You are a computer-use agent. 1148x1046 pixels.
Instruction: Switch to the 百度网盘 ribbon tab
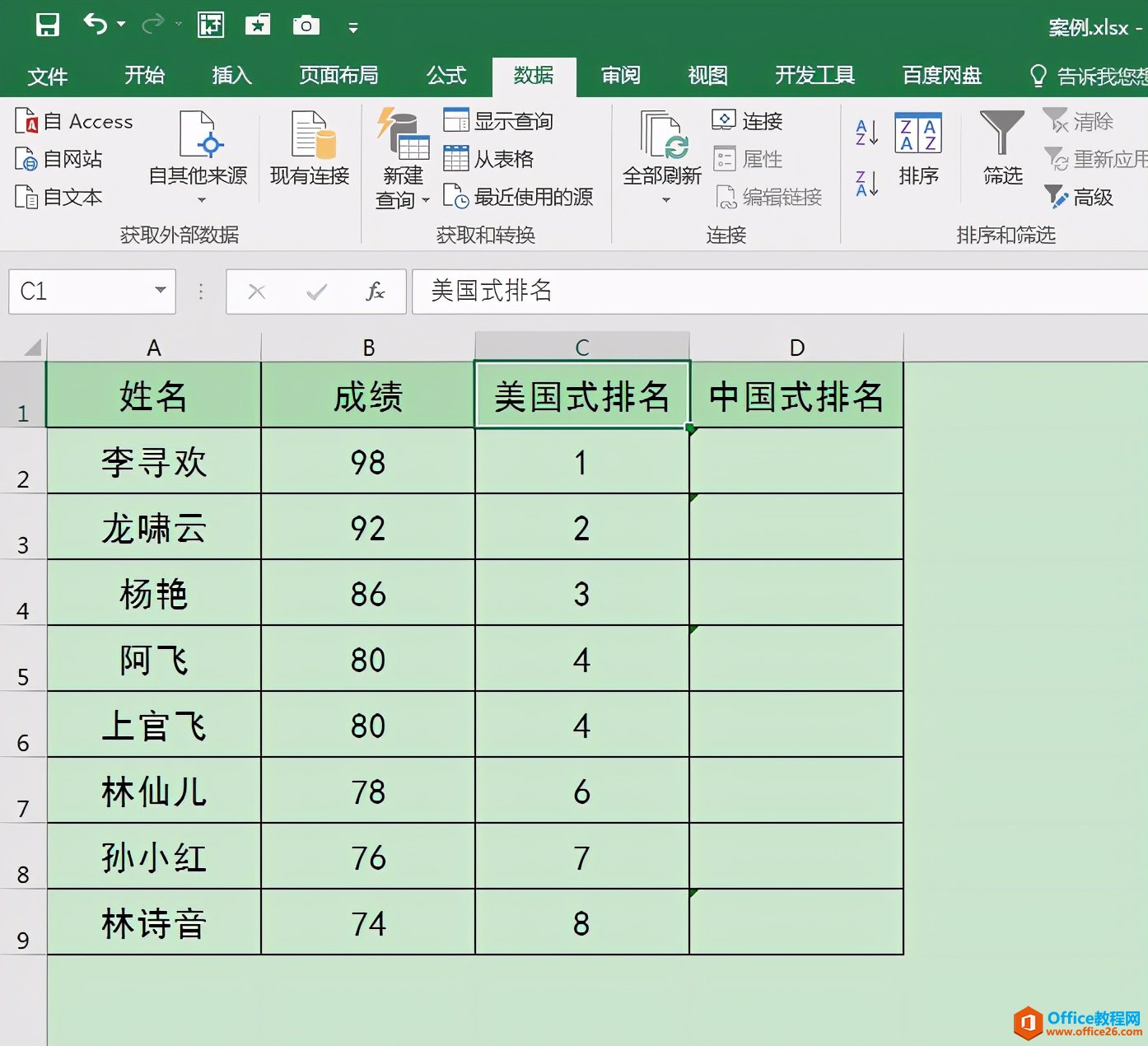pyautogui.click(x=942, y=76)
